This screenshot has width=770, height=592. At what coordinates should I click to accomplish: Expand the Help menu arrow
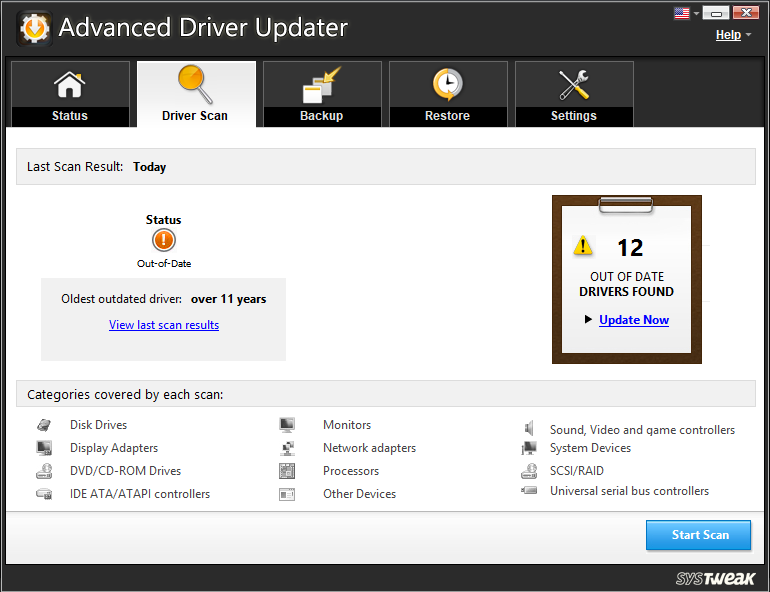tap(748, 35)
